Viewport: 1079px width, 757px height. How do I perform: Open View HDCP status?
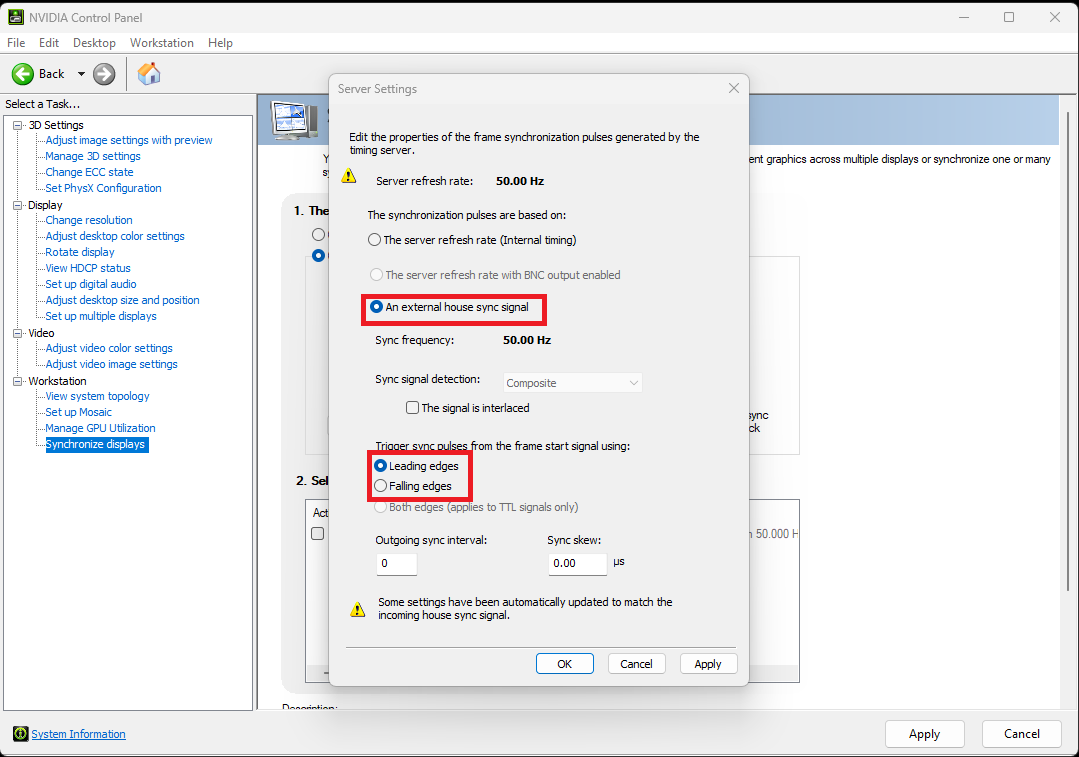[88, 268]
